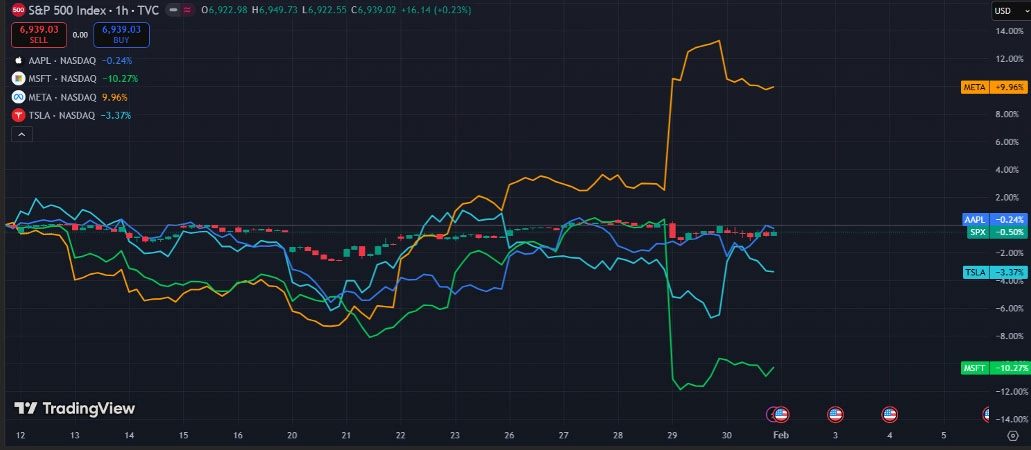Click the Apple logo icon in legend
1031x450 pixels.
click(19, 61)
